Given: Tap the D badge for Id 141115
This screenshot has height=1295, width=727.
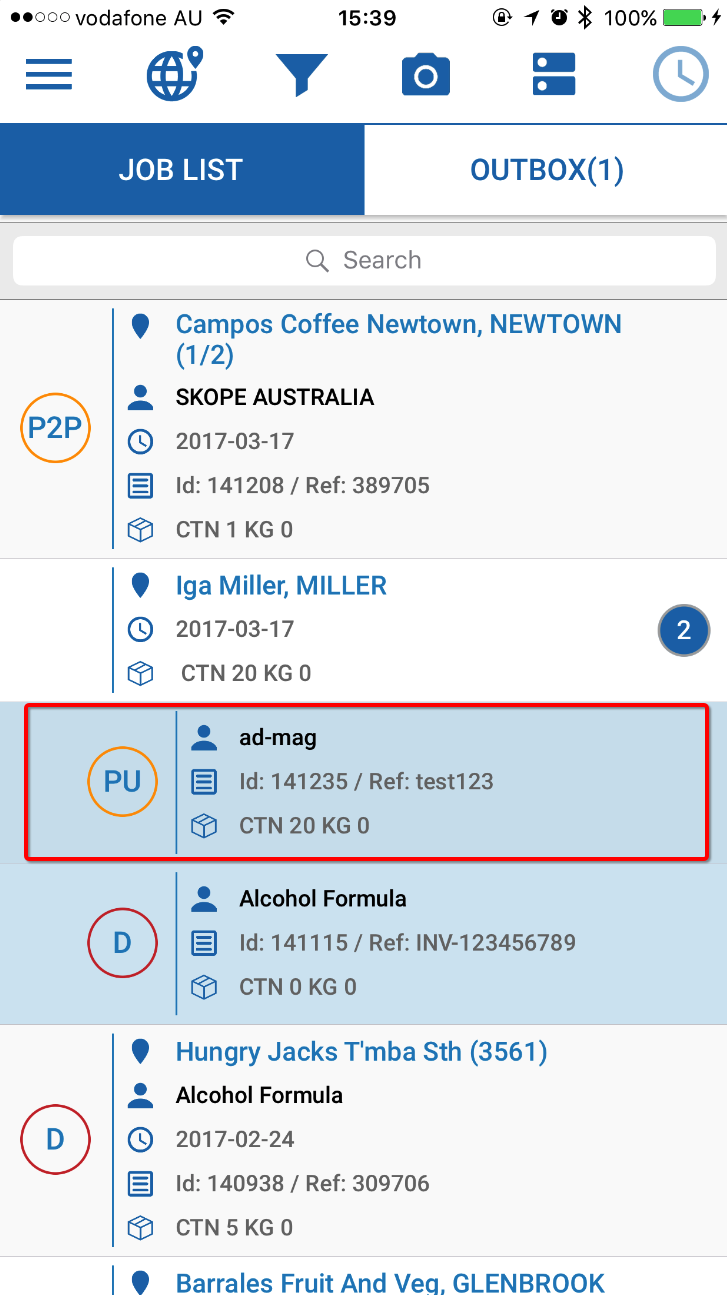Looking at the screenshot, I should pos(122,942).
